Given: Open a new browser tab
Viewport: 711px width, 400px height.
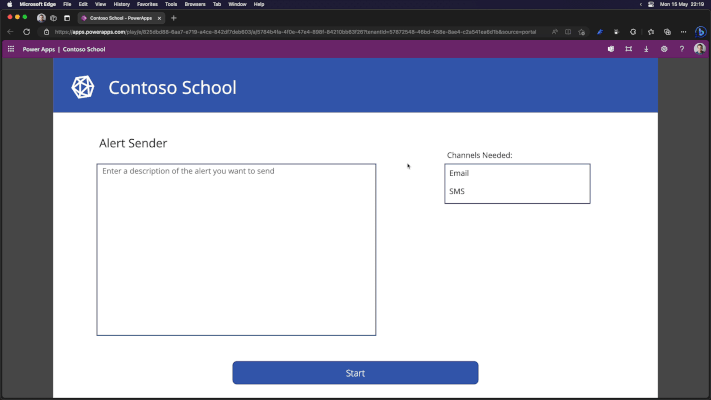Looking at the screenshot, I should pyautogui.click(x=174, y=18).
